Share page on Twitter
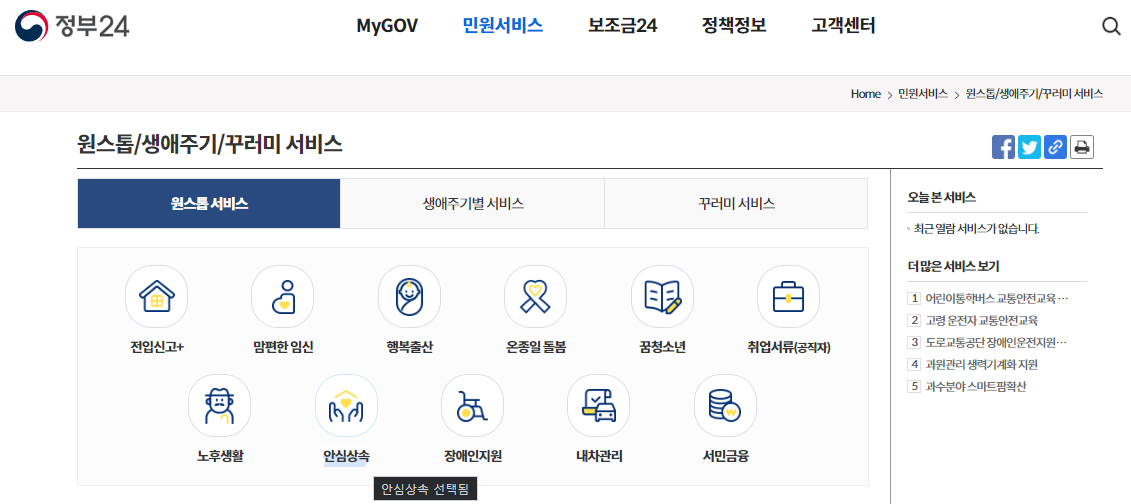The width and height of the screenshot is (1131, 504). pyautogui.click(x=1029, y=147)
